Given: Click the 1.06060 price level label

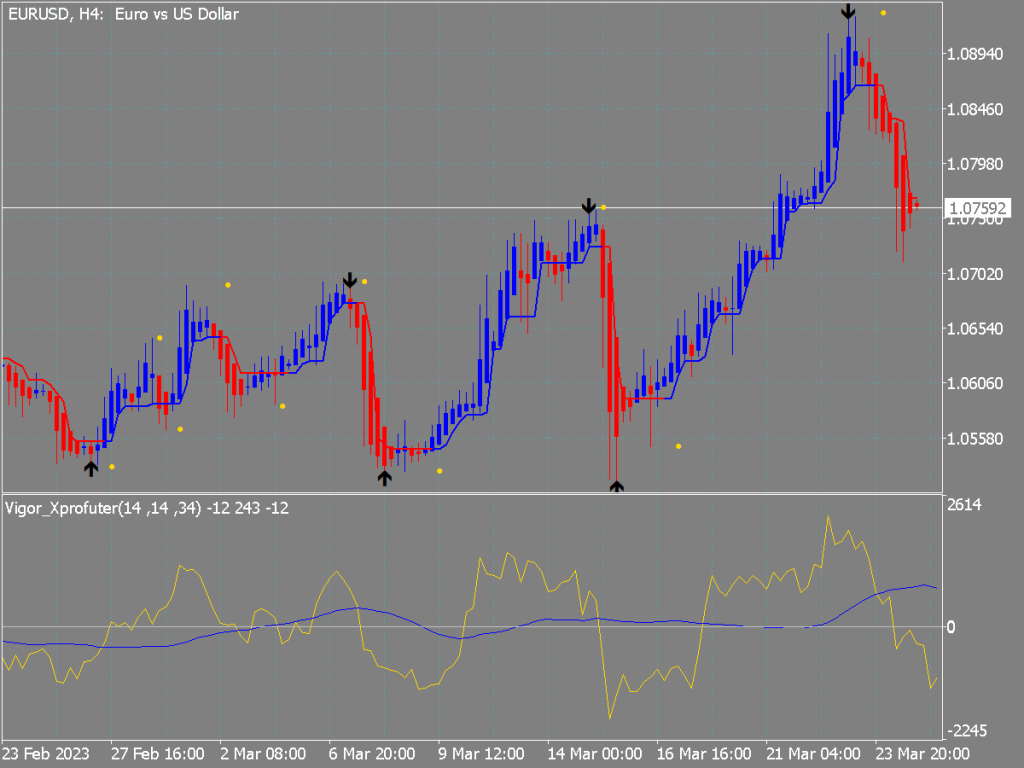Looking at the screenshot, I should 975,383.
